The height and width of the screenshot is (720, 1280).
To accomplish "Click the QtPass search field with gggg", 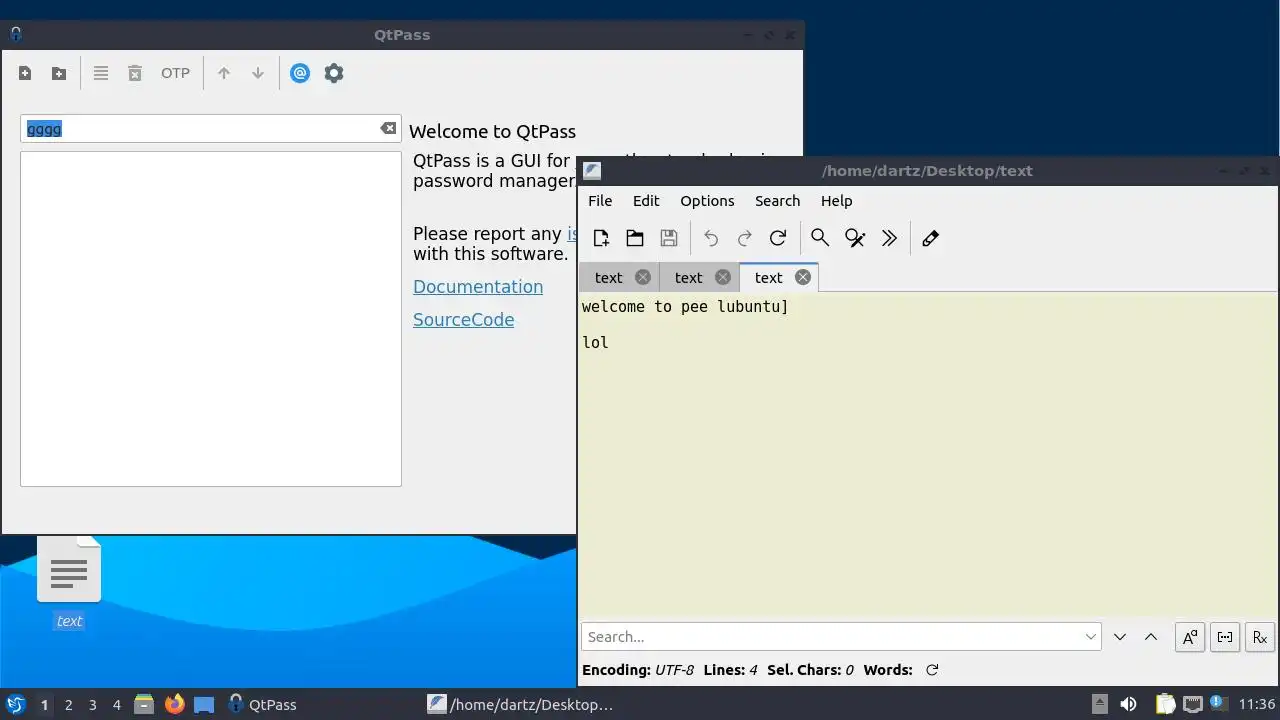I will tap(211, 128).
